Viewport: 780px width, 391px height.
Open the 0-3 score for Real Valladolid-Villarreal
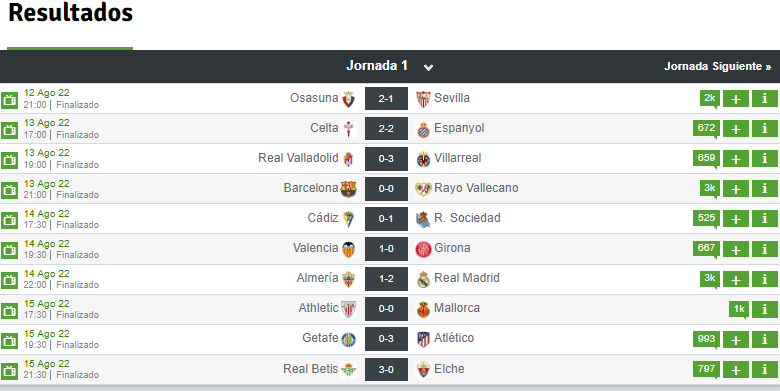pyautogui.click(x=386, y=159)
